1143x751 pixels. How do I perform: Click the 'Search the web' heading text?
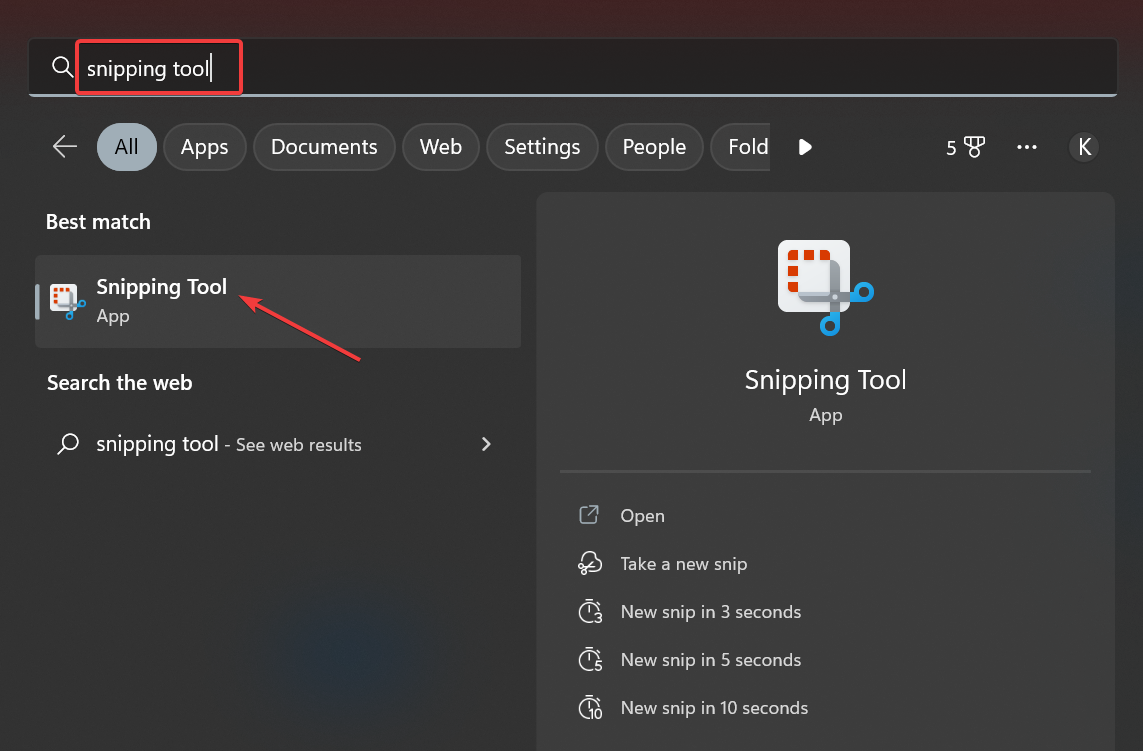tap(120, 383)
